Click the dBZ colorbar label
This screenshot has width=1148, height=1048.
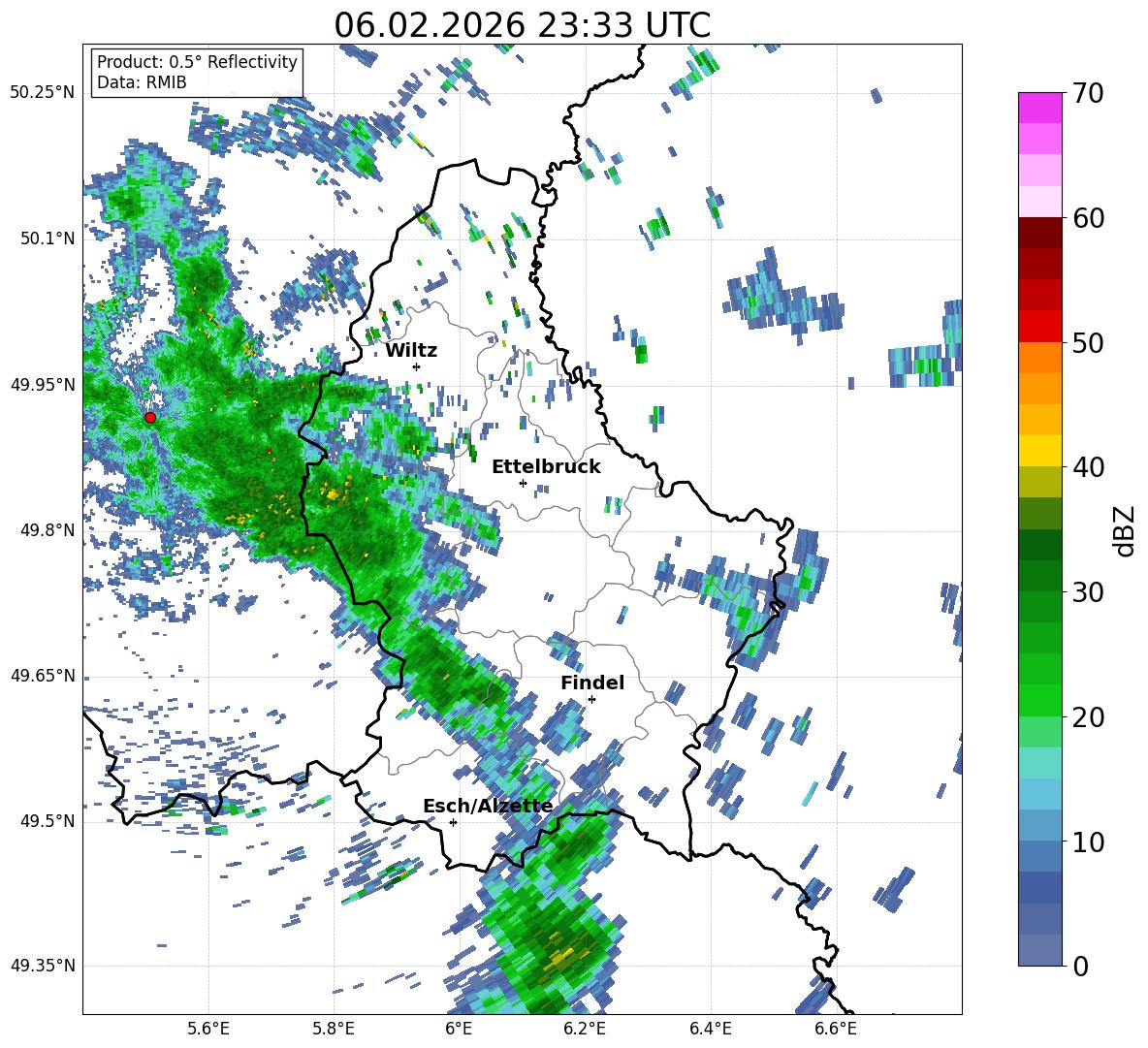[x=1126, y=530]
